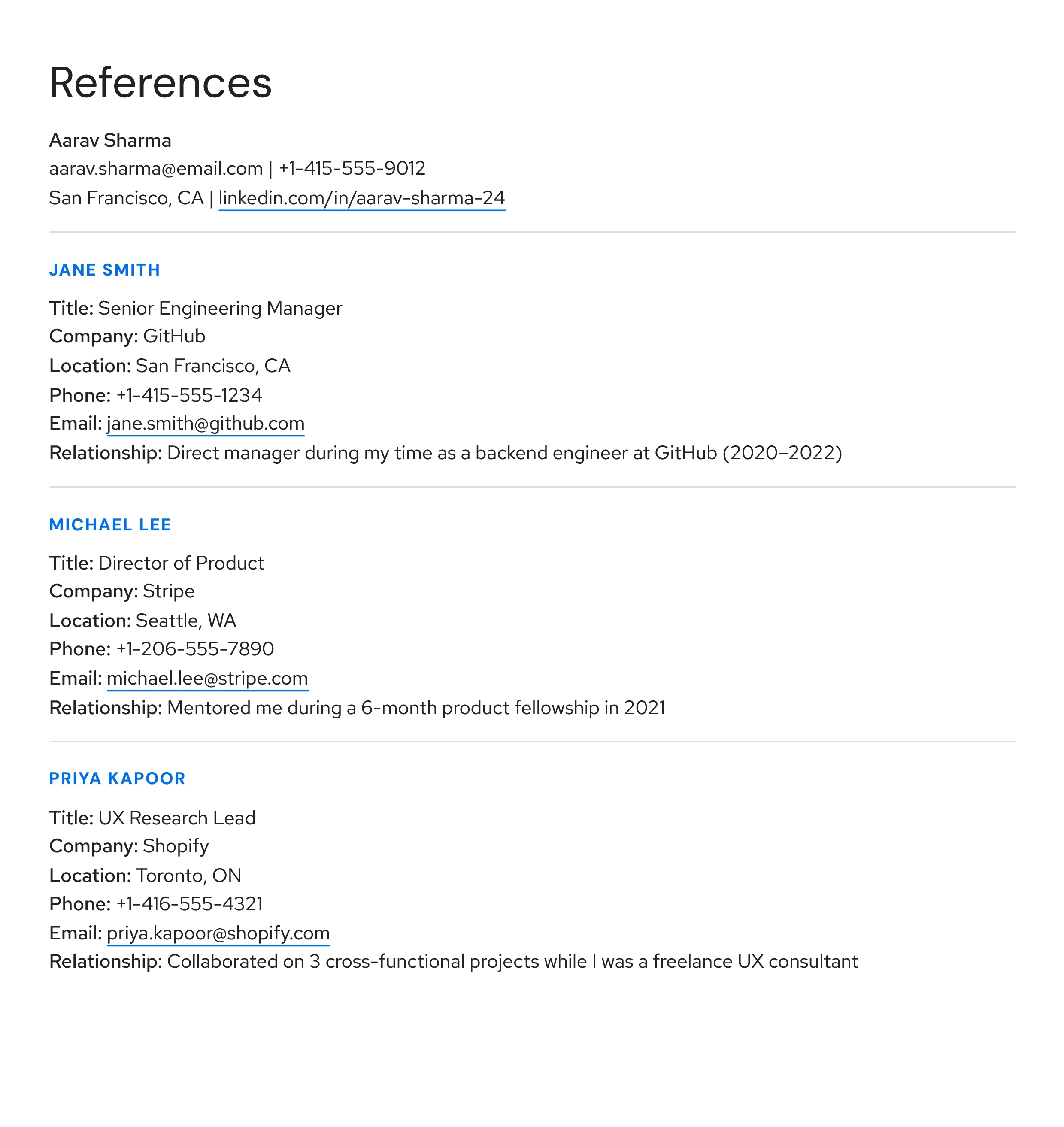This screenshot has height=1127, width=1064.
Task: Click the aarav.sharma@email.com address text
Action: [156, 169]
